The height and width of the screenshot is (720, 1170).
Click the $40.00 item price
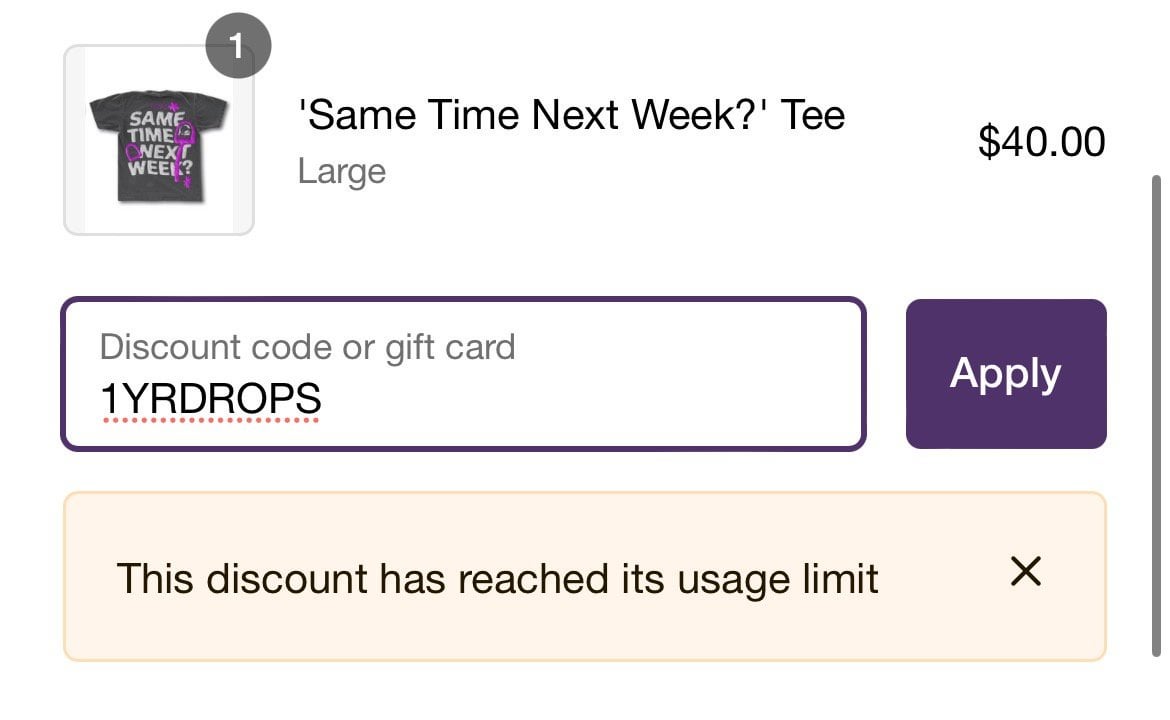(x=1041, y=141)
